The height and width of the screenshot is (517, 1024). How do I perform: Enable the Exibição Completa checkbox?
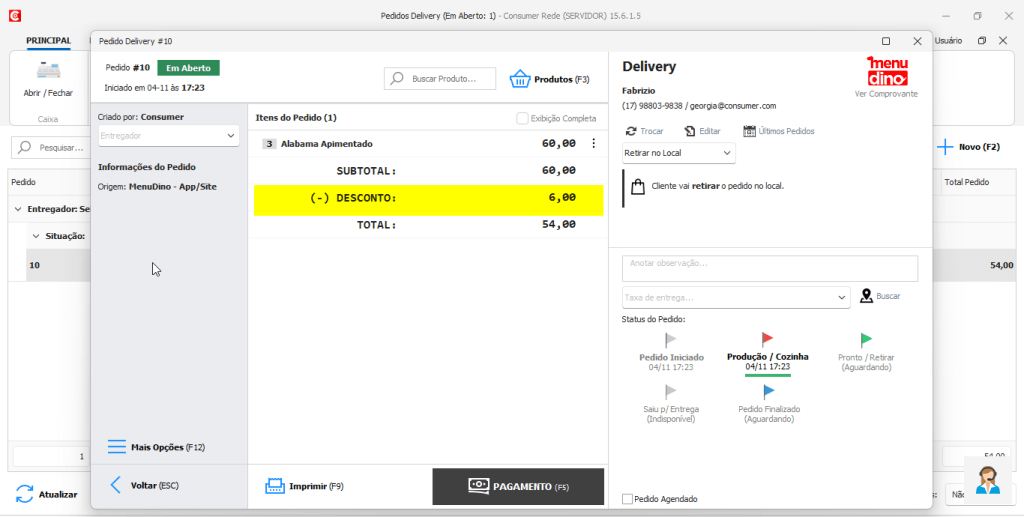pyautogui.click(x=523, y=118)
